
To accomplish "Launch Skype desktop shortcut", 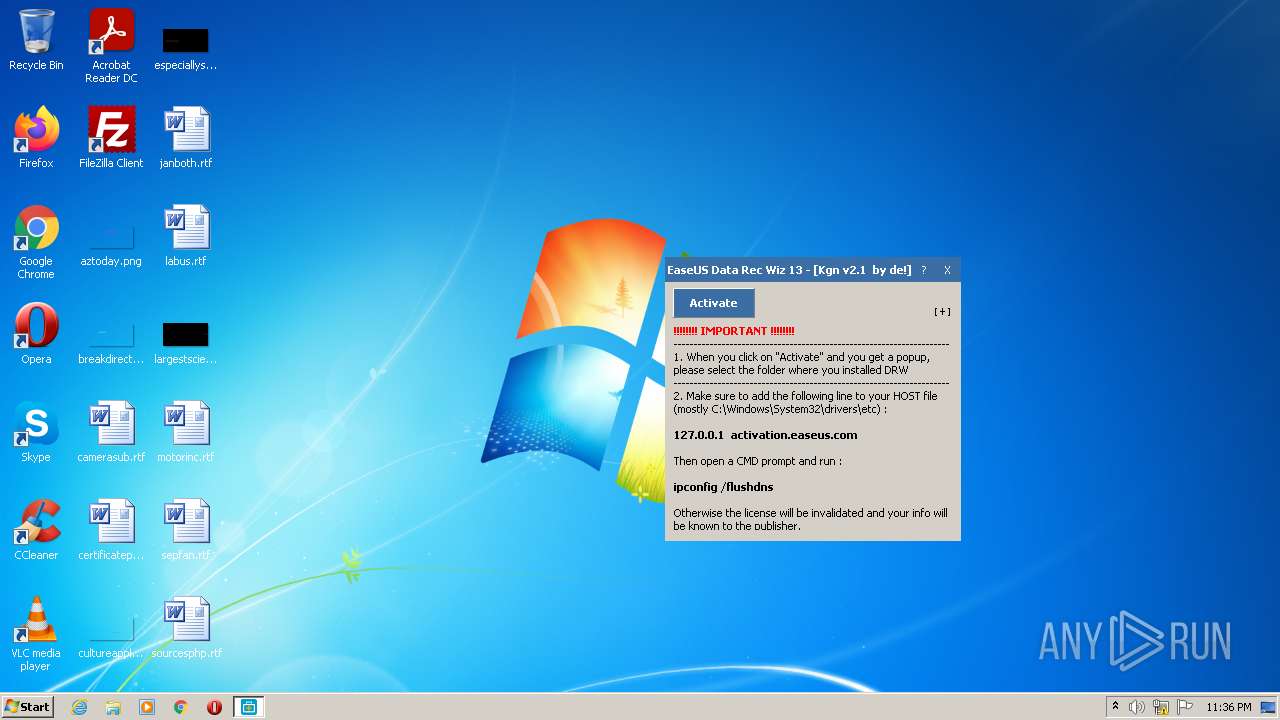I will point(36,431).
